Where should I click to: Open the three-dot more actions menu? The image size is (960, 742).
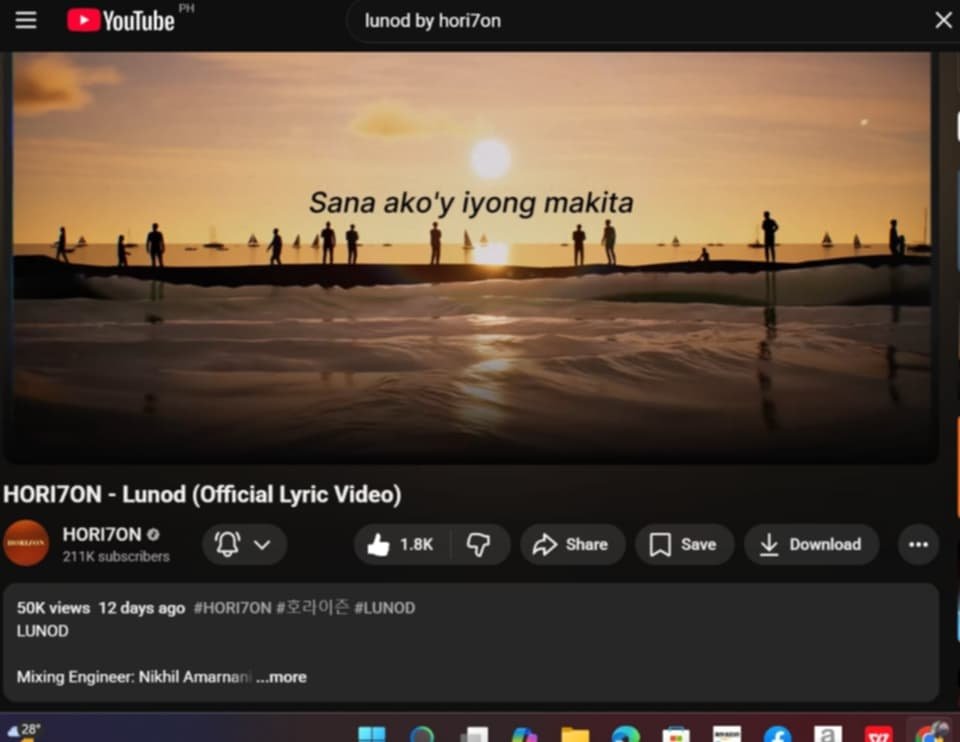[x=918, y=544]
